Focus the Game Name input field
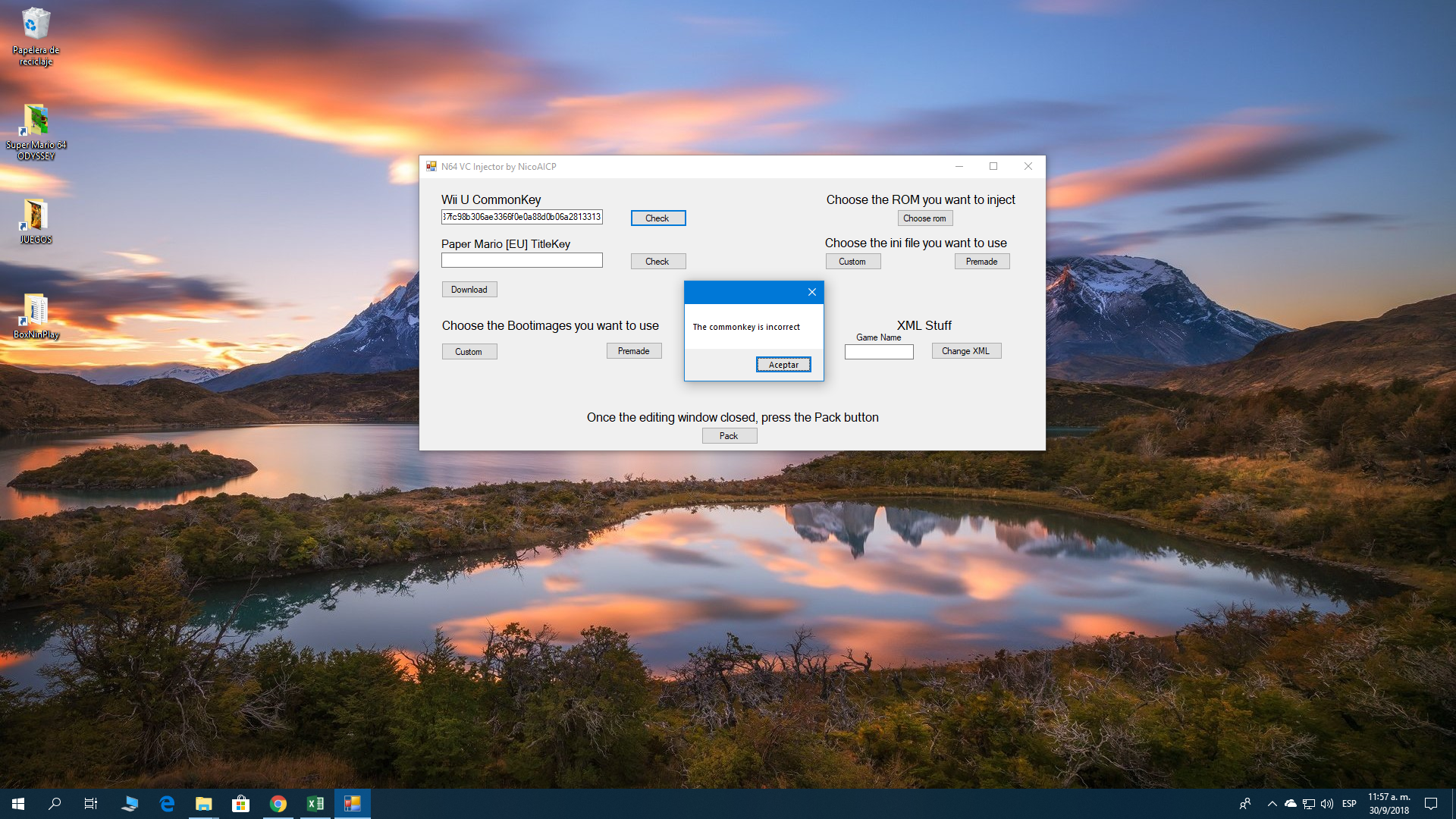 click(879, 352)
